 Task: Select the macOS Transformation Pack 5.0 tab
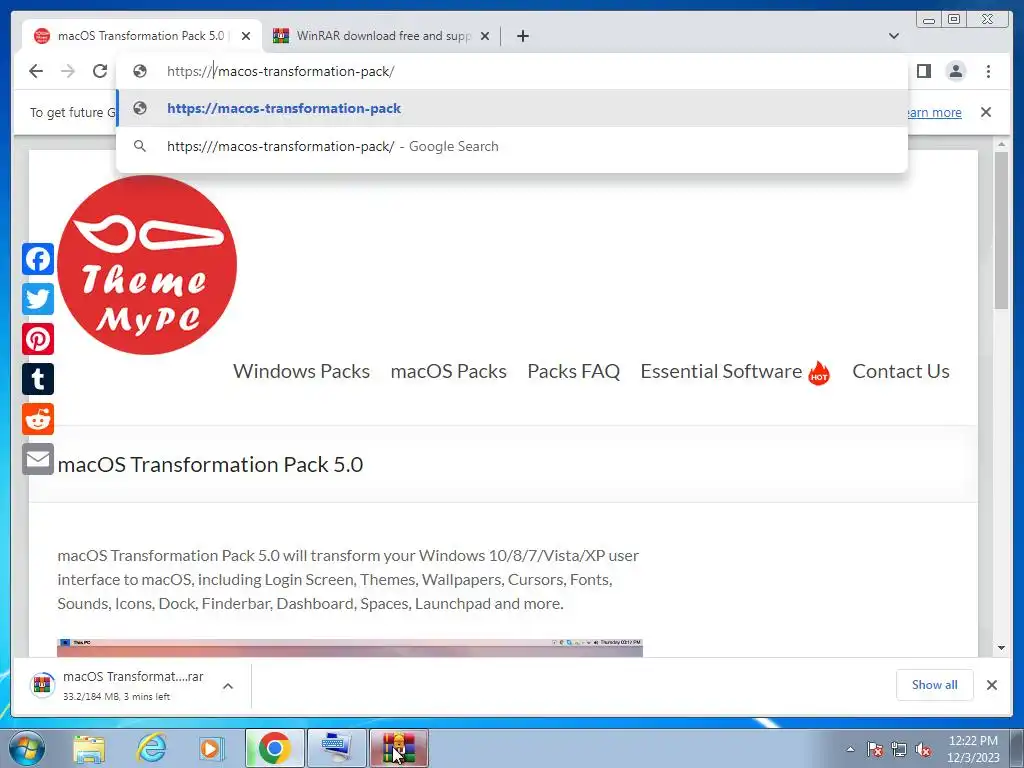click(142, 36)
